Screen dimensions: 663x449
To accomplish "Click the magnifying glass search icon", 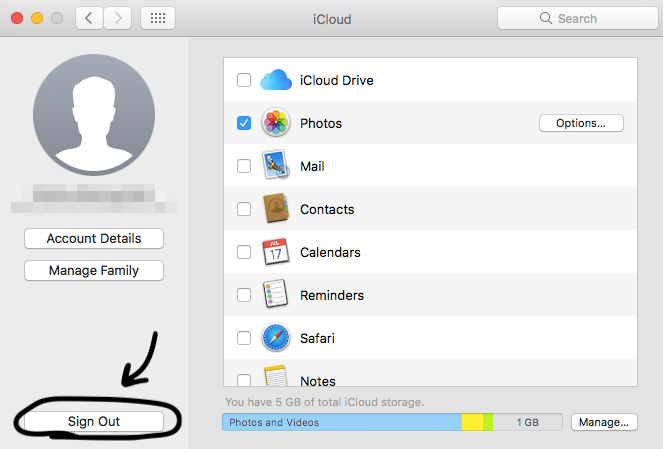I will pos(546,18).
